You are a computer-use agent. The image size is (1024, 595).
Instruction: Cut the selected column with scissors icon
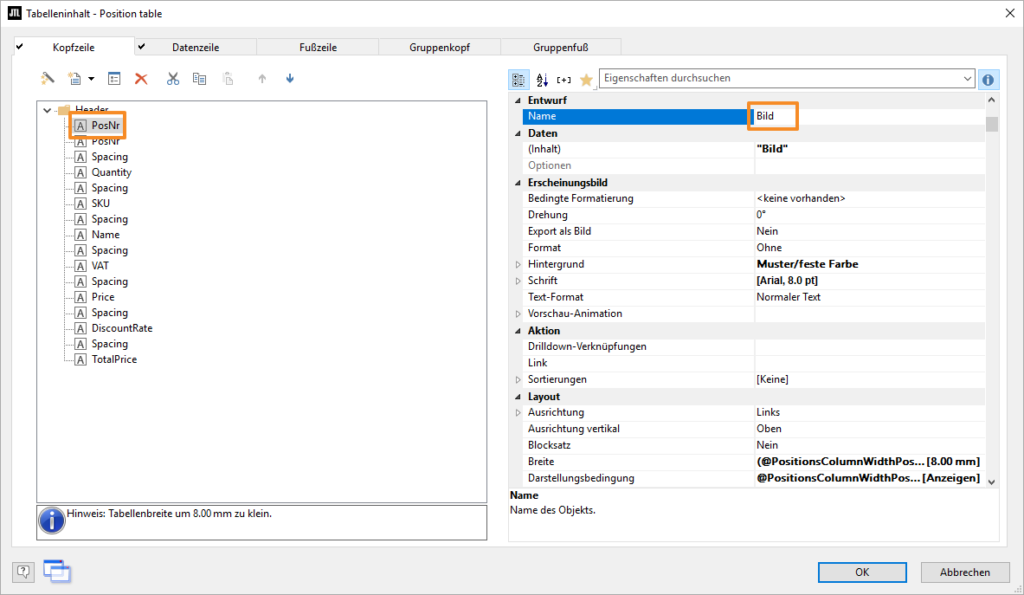(x=173, y=78)
